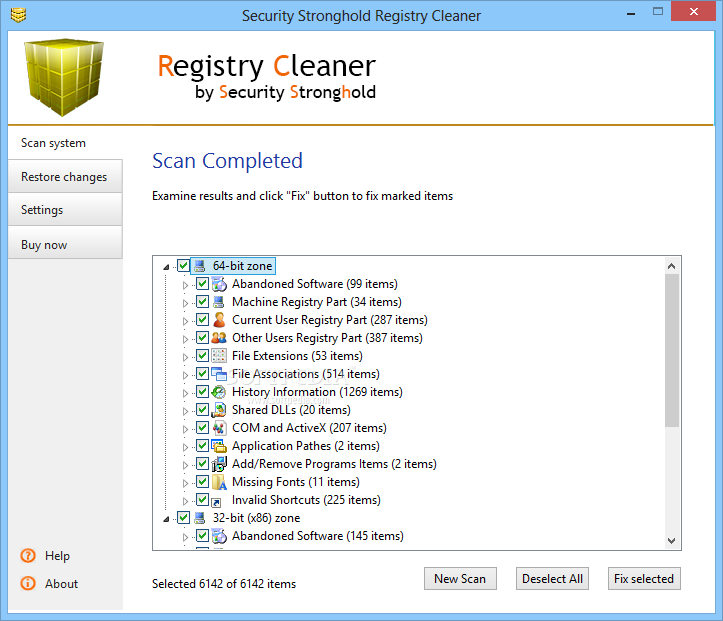Click the scroll down arrow of results list
Image resolution: width=723 pixels, height=621 pixels.
(x=672, y=541)
